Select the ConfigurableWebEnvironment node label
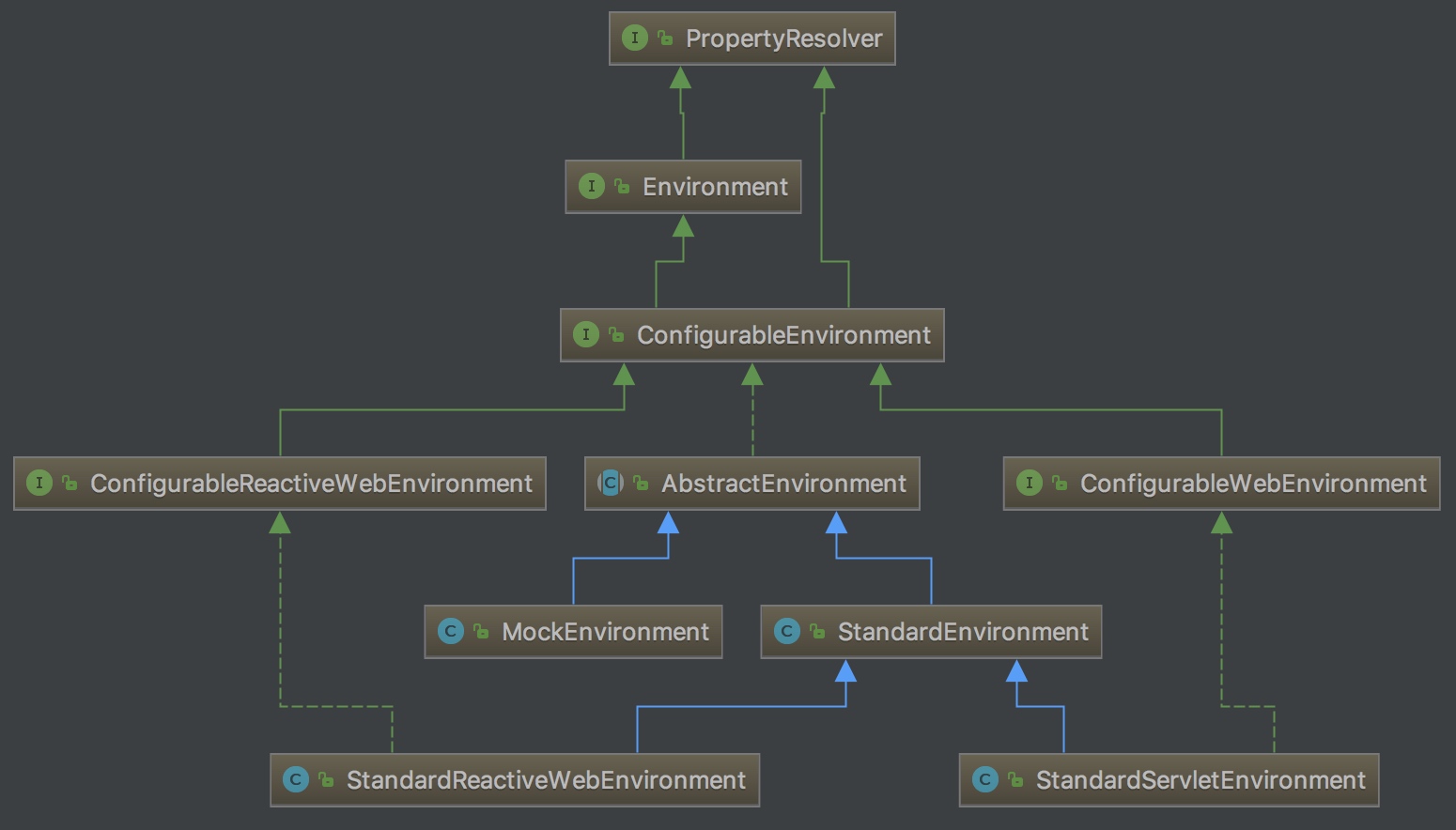This screenshot has width=1456, height=830. tap(1253, 484)
